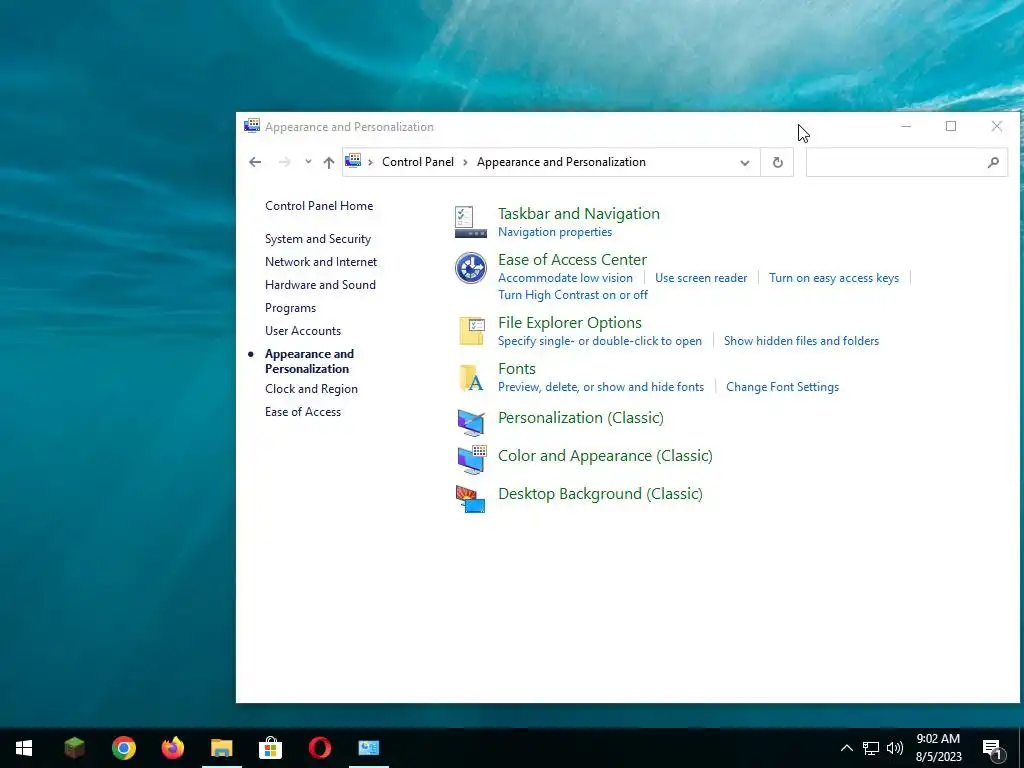
Task: Expand chevron after Control Panel breadcrumb
Action: (466, 162)
